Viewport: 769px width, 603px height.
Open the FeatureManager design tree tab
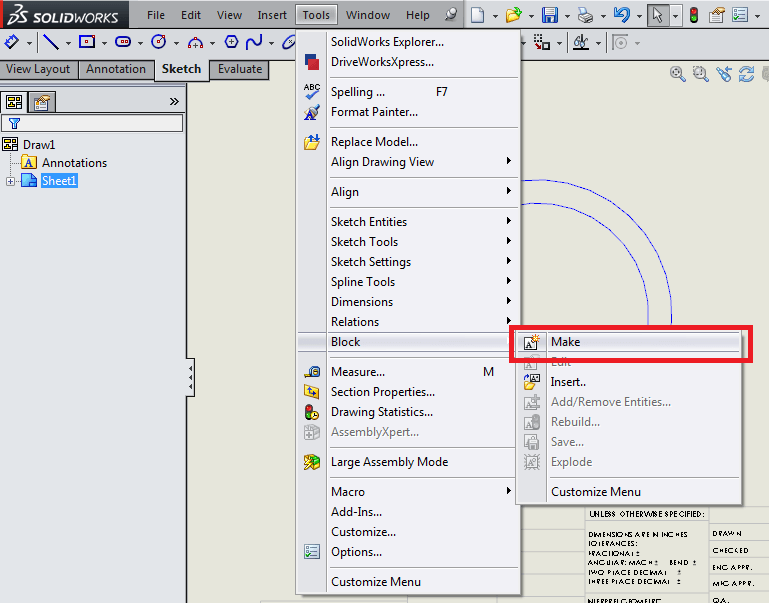(14, 102)
